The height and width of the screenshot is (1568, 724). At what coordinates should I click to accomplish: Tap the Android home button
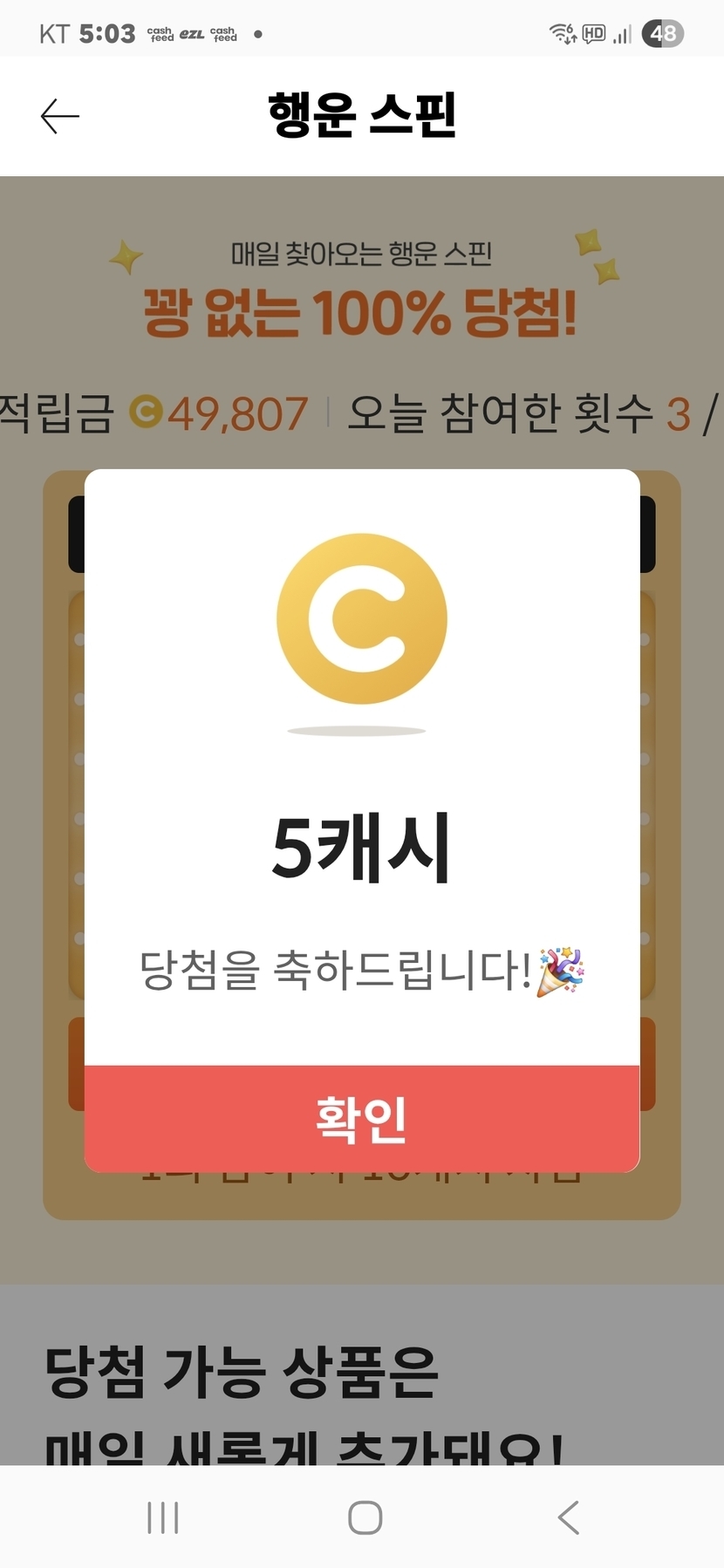[365, 1517]
